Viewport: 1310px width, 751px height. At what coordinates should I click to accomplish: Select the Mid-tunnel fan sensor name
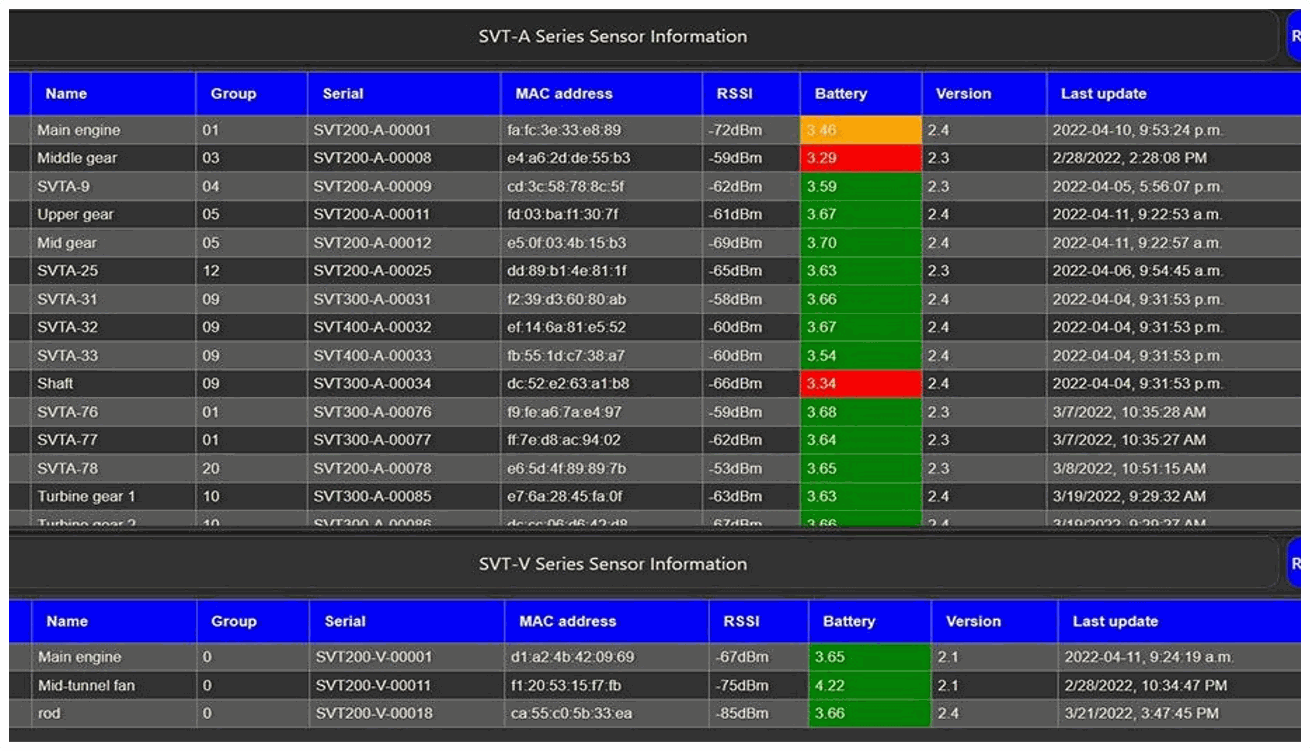(x=86, y=686)
